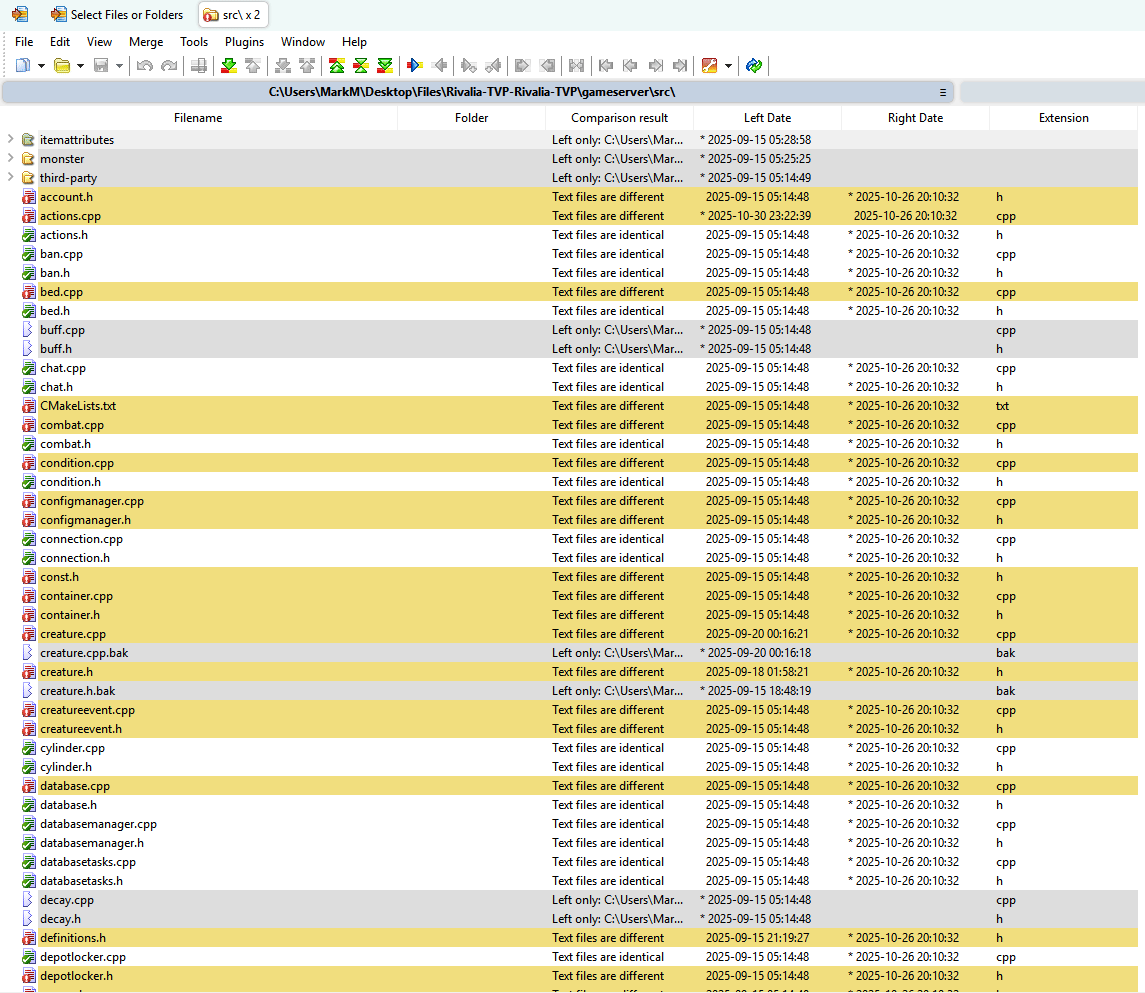This screenshot has height=993, width=1145.
Task: Click the different-file icon beside account.h
Action: pos(28,196)
